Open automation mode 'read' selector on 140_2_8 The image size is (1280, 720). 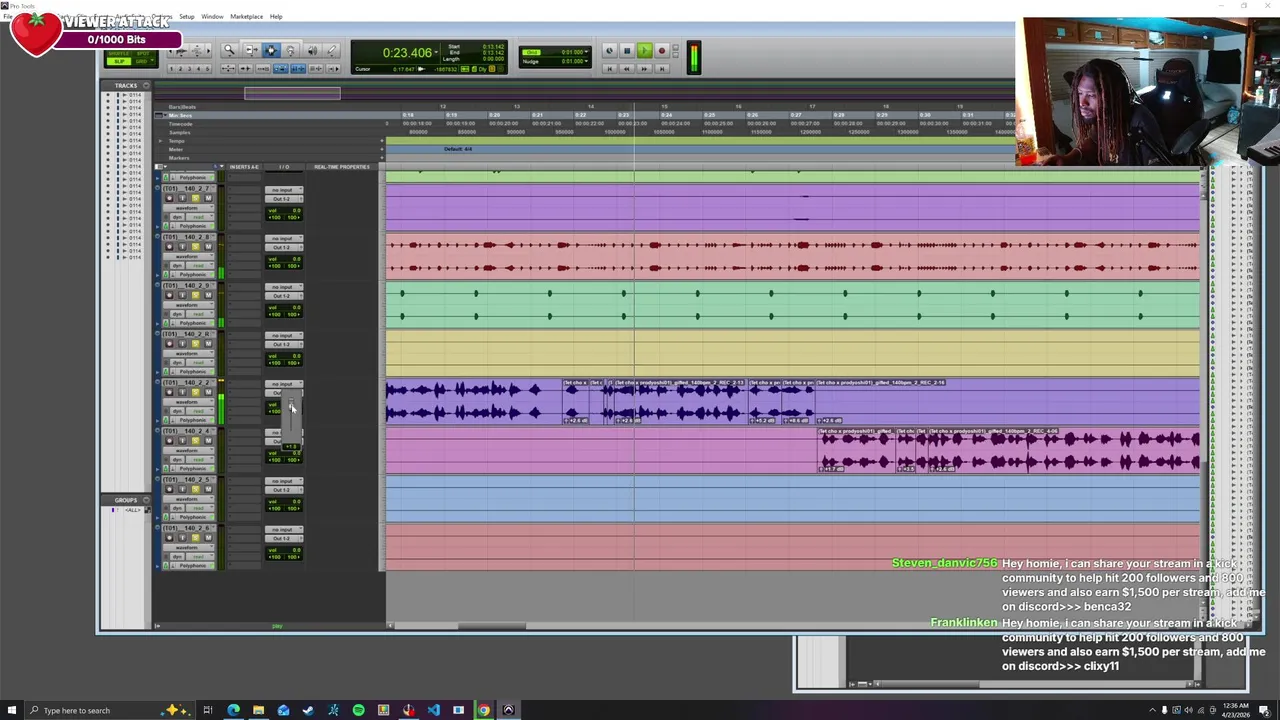click(x=200, y=265)
